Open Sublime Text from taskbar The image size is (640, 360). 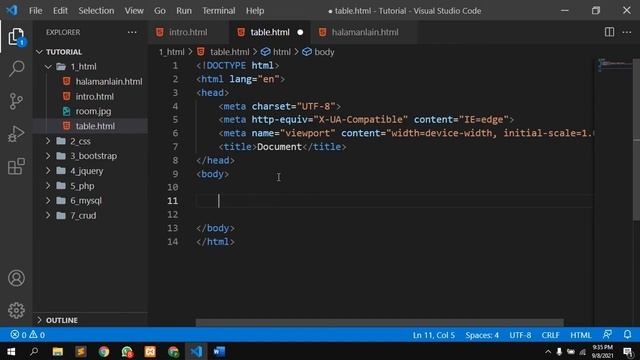click(x=81, y=351)
